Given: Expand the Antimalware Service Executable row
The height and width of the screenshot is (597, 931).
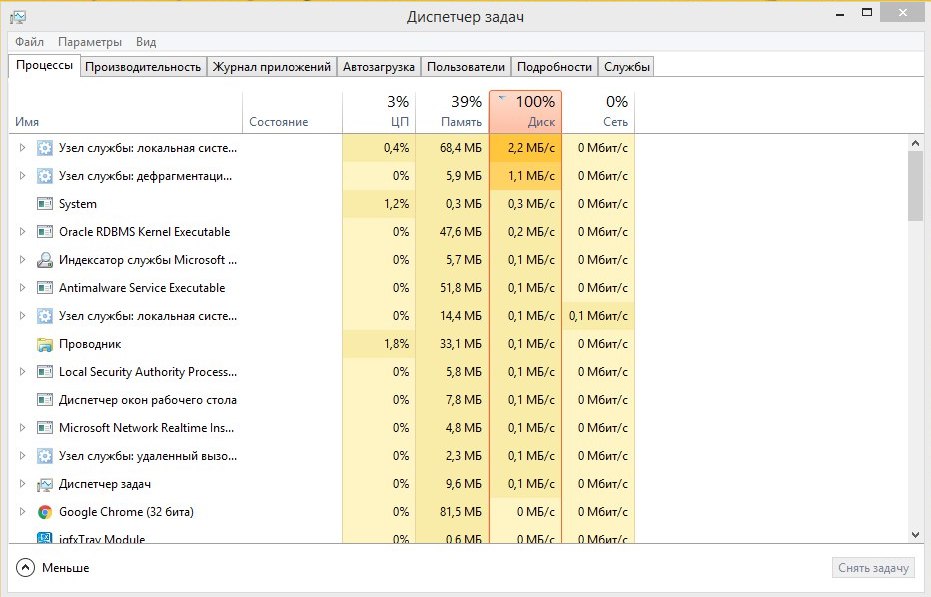Looking at the screenshot, I should coord(22,288).
